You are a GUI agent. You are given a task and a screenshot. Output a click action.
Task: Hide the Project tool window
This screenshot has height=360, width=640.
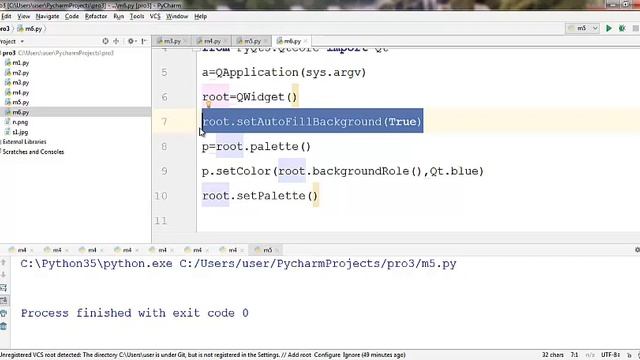[x=144, y=41]
